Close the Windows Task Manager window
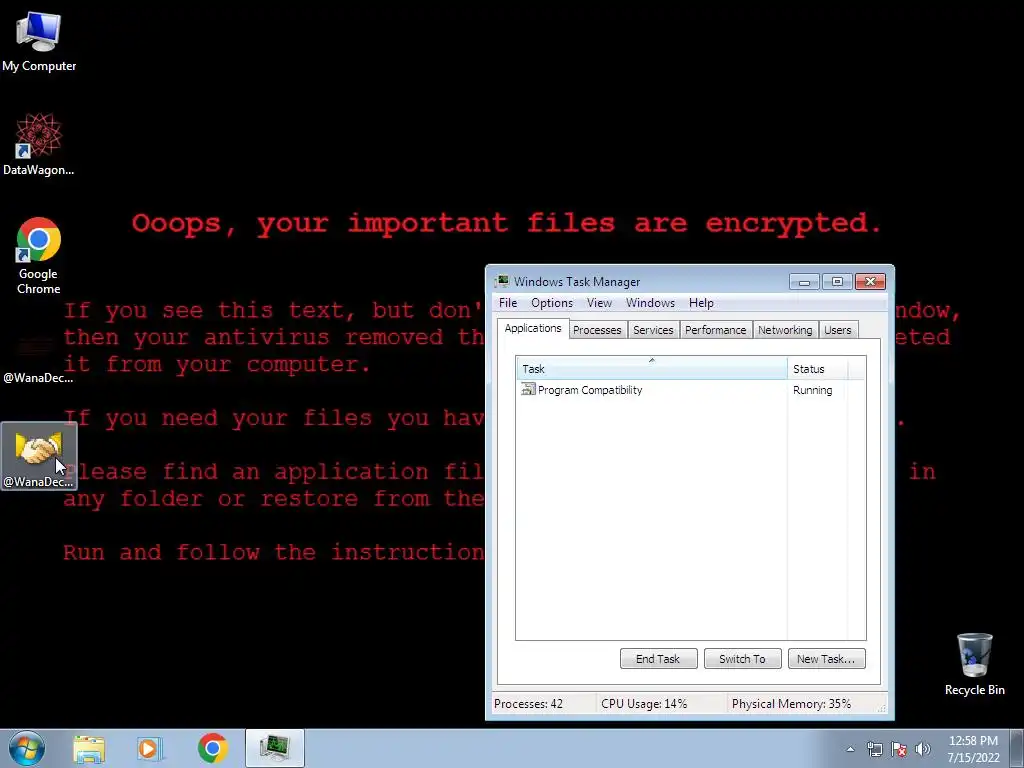This screenshot has width=1024, height=768. click(x=870, y=281)
